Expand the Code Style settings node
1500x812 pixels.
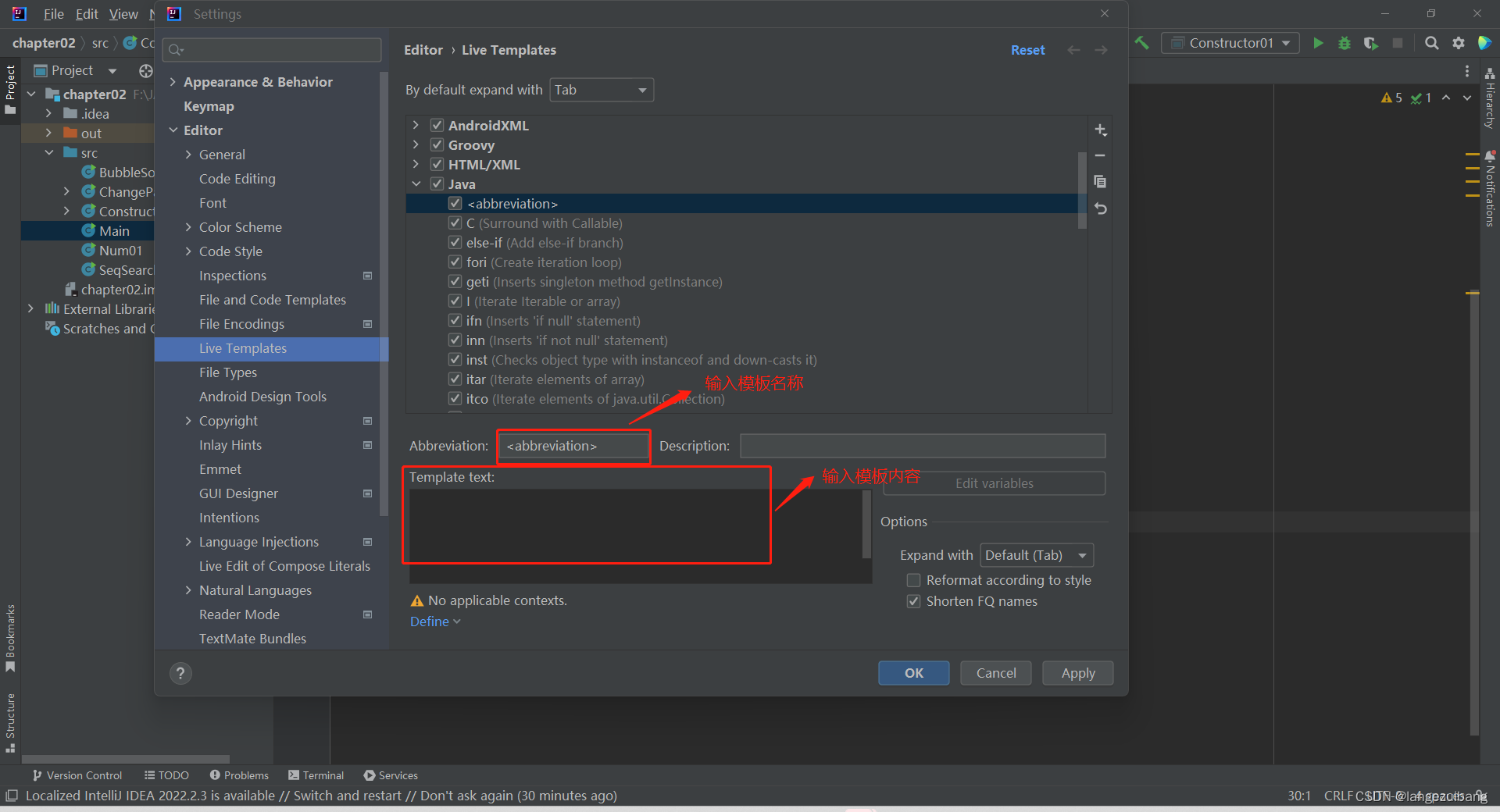188,251
